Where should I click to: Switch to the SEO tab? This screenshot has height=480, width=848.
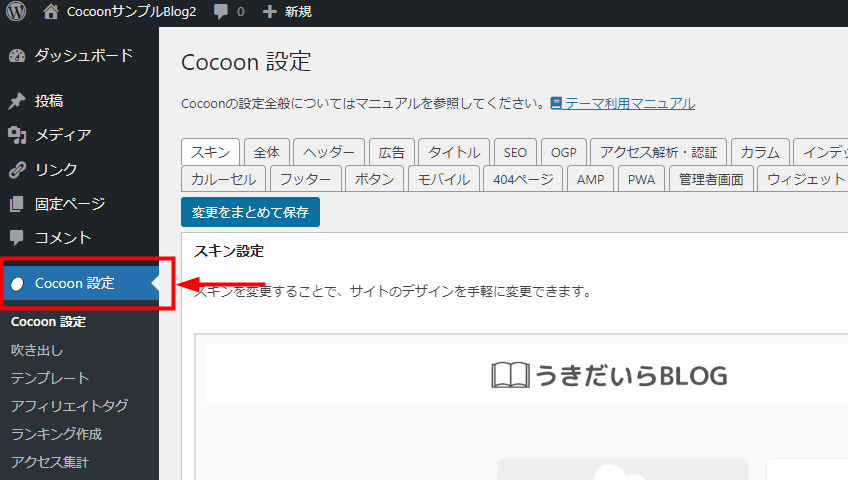(x=515, y=152)
